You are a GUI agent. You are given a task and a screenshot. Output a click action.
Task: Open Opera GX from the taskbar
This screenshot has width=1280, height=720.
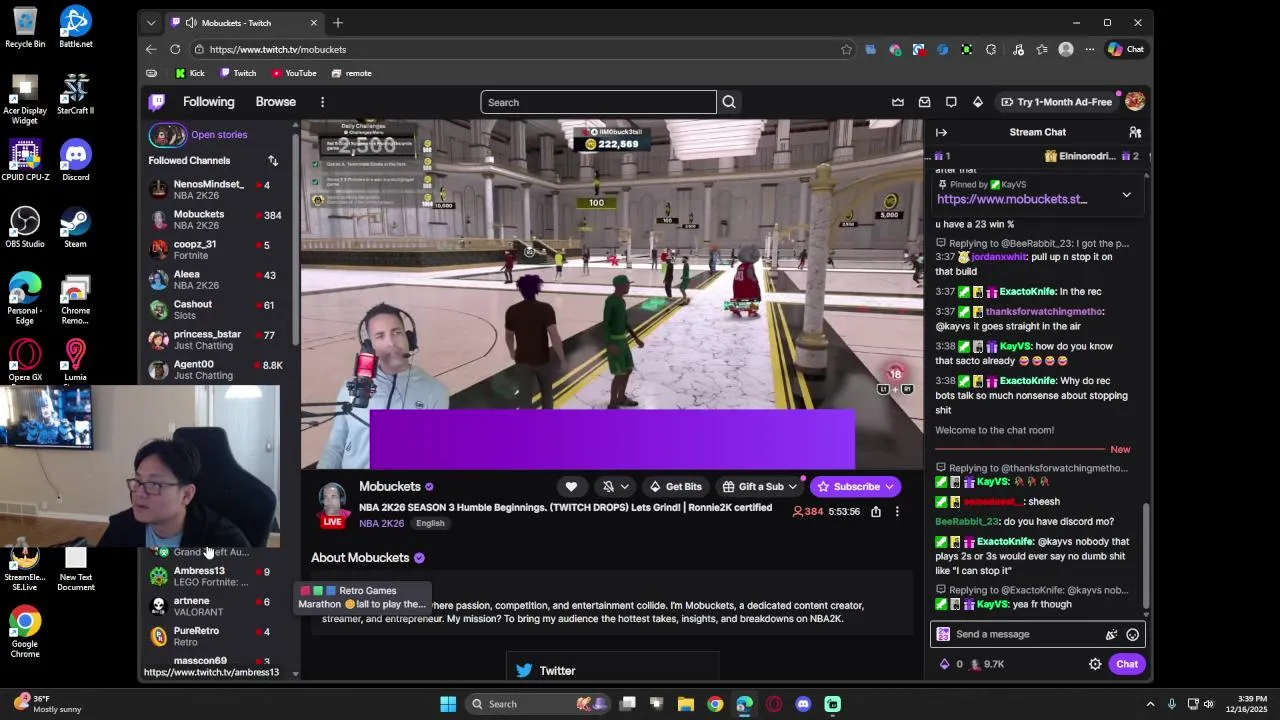[774, 704]
